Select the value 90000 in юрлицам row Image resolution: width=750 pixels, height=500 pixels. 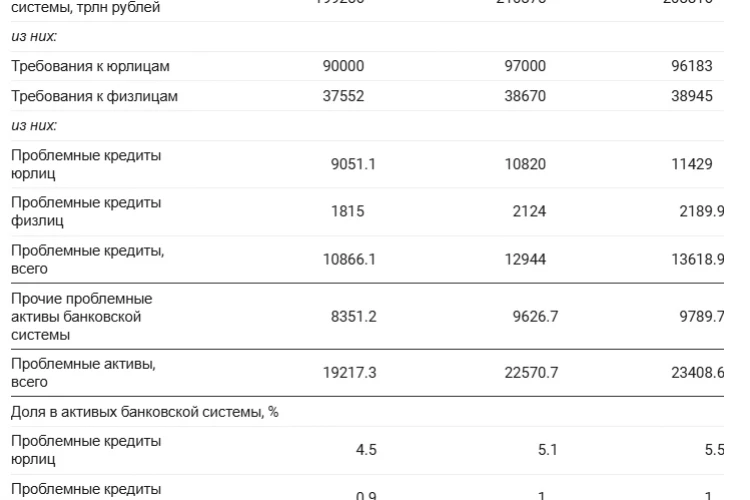pyautogui.click(x=343, y=66)
